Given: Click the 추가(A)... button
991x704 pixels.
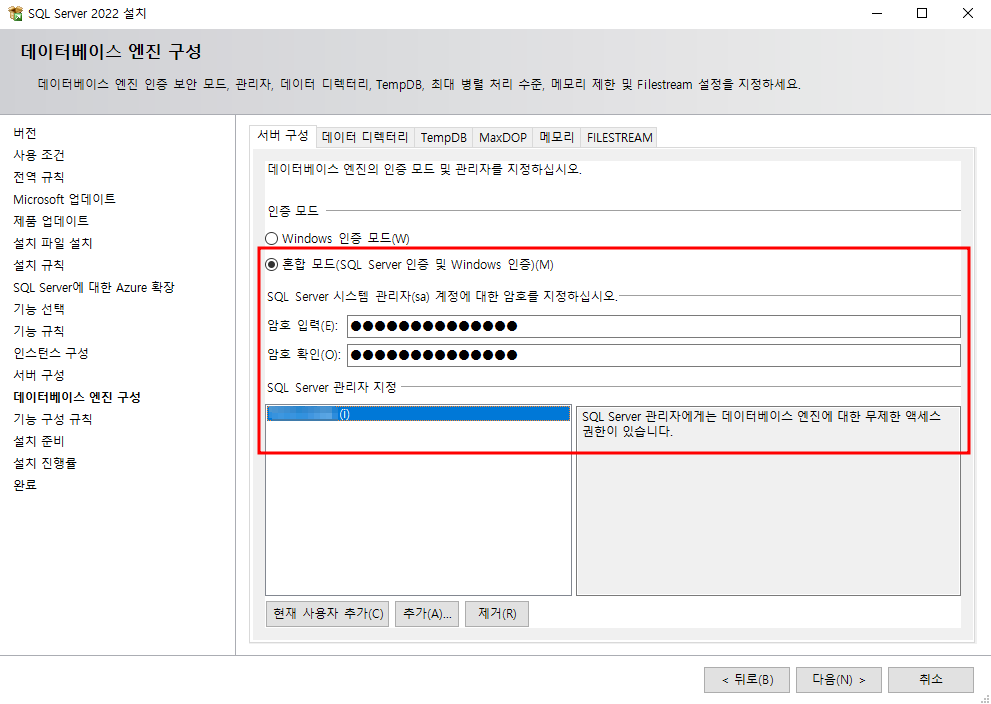Looking at the screenshot, I should 427,614.
